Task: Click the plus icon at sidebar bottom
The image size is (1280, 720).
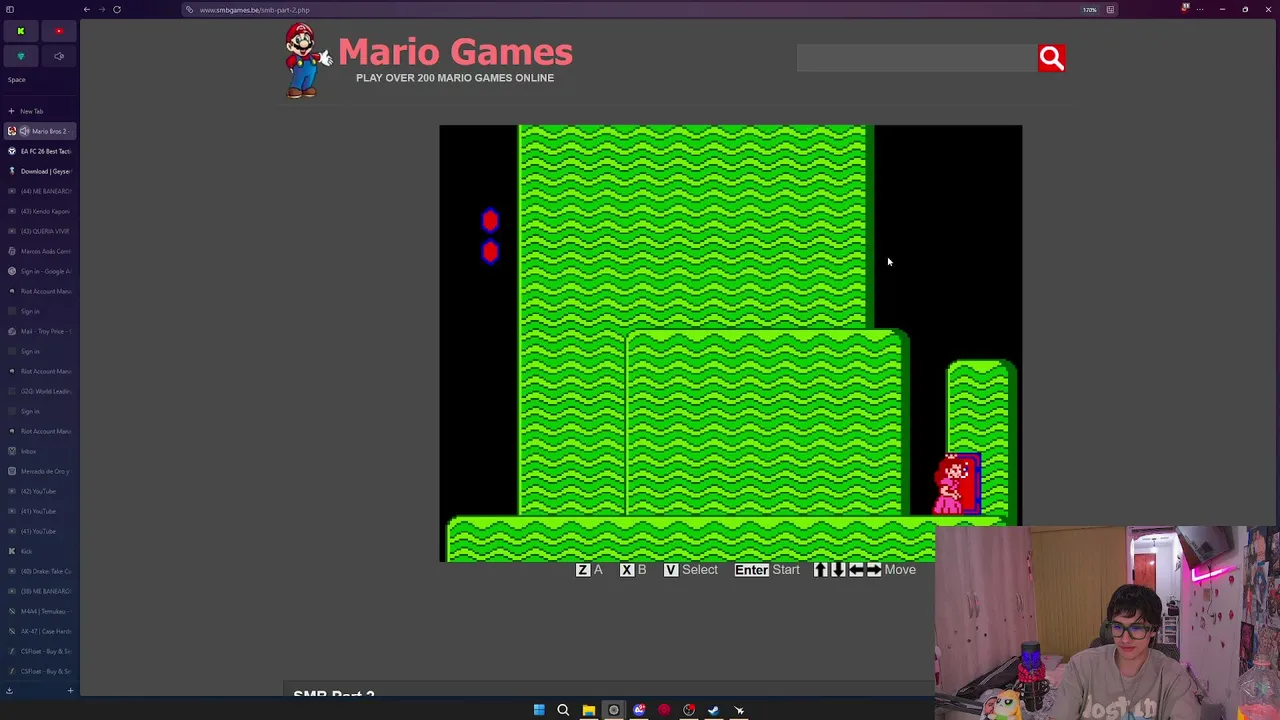Action: pos(70,690)
